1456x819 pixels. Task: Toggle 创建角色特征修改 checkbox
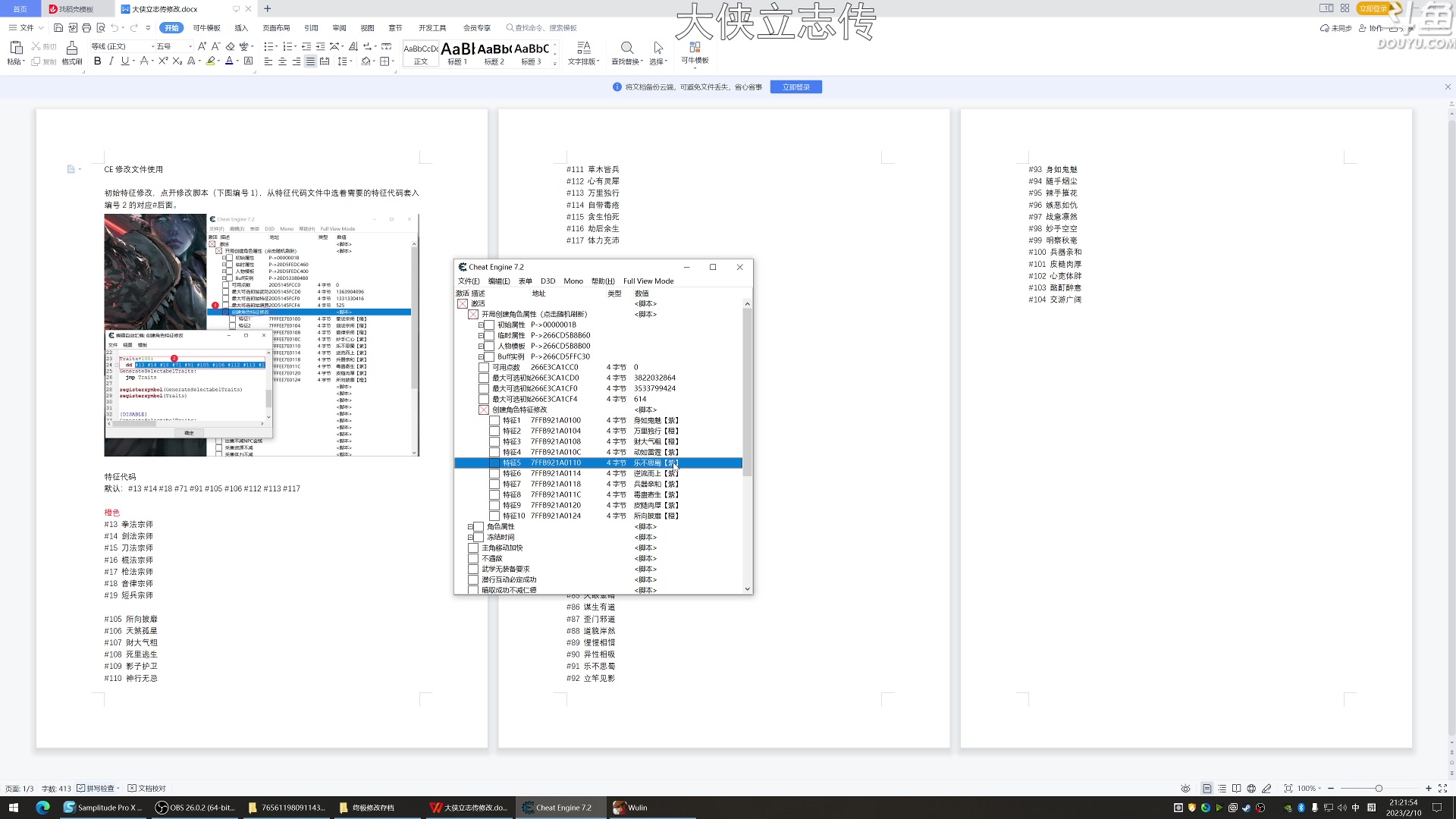(x=484, y=409)
